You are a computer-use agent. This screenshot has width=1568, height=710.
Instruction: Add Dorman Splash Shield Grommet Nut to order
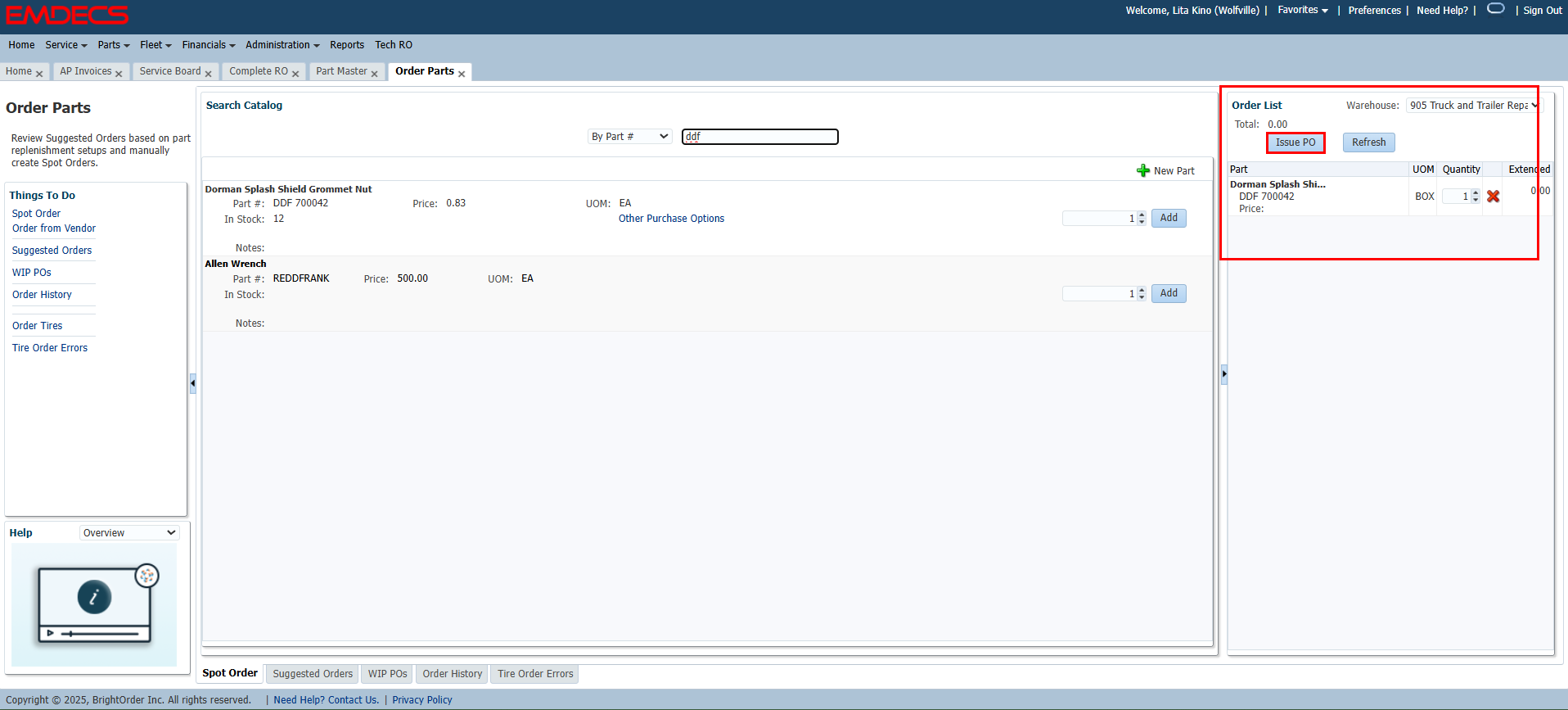pyautogui.click(x=1168, y=218)
